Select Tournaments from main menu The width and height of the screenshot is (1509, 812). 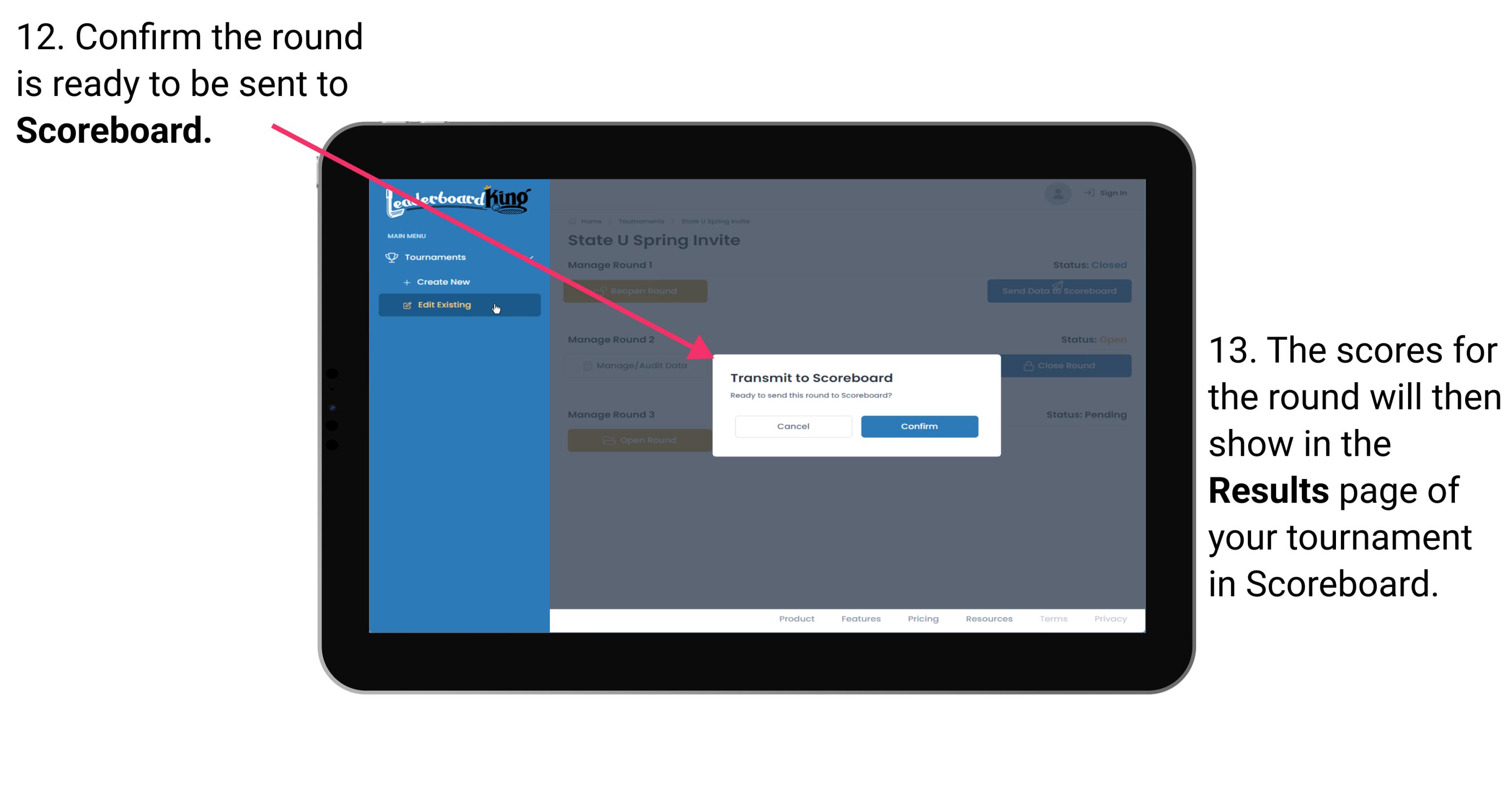pos(436,257)
